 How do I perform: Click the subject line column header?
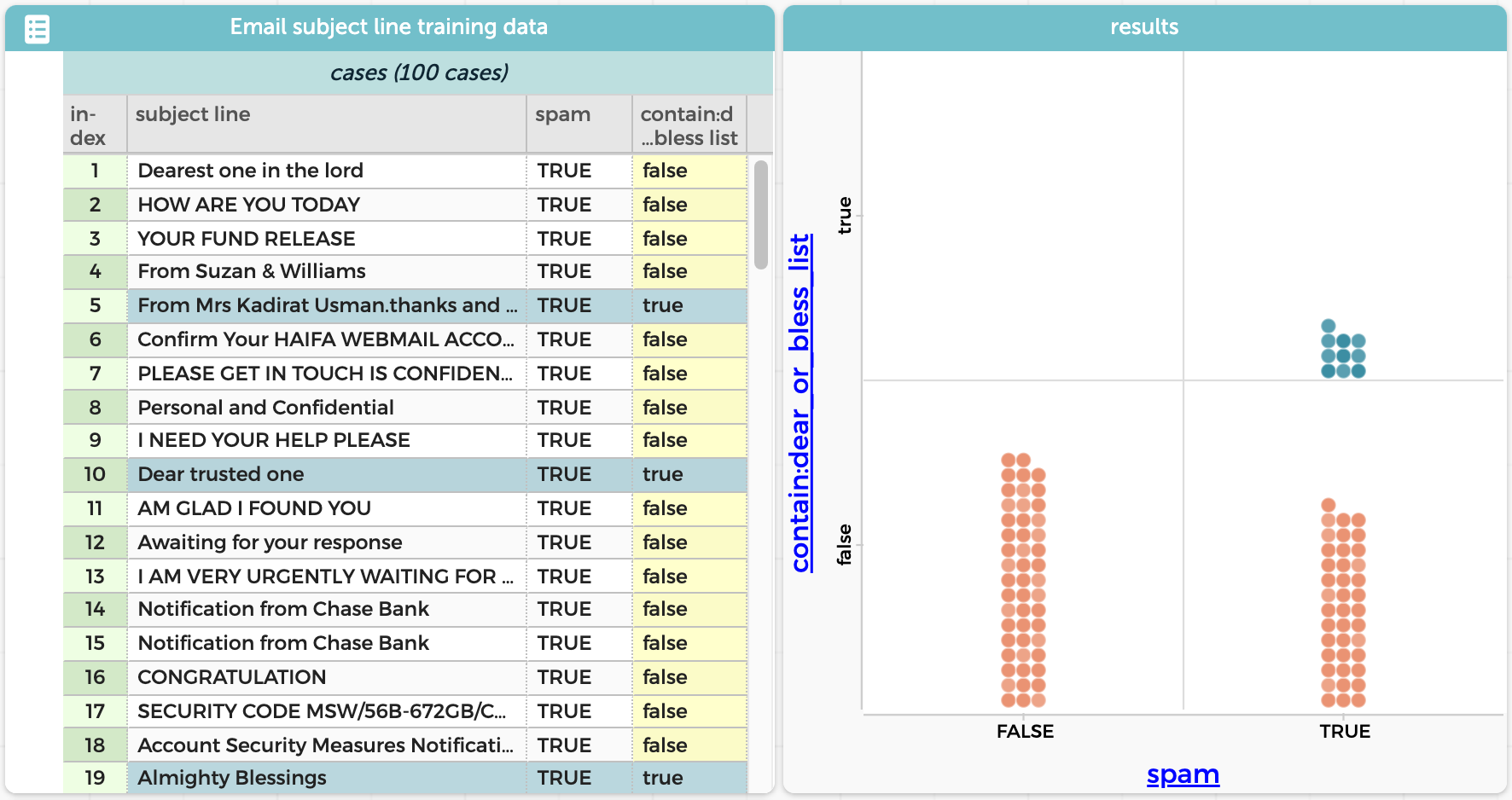tap(193, 114)
